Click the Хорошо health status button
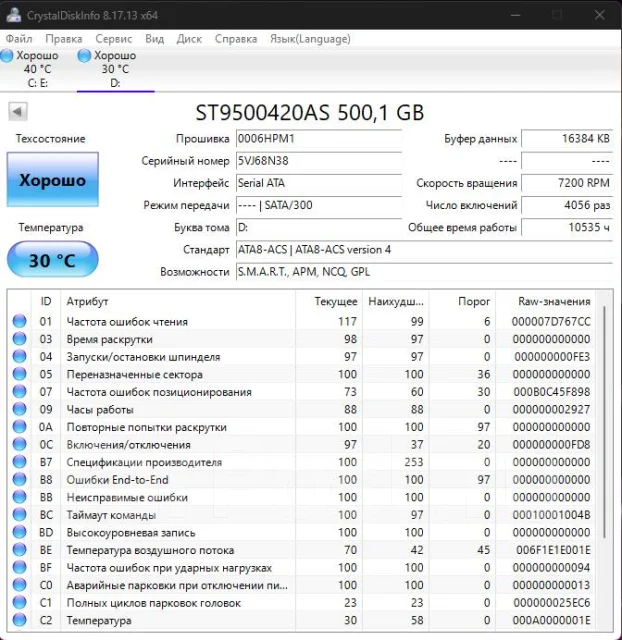 click(x=53, y=180)
